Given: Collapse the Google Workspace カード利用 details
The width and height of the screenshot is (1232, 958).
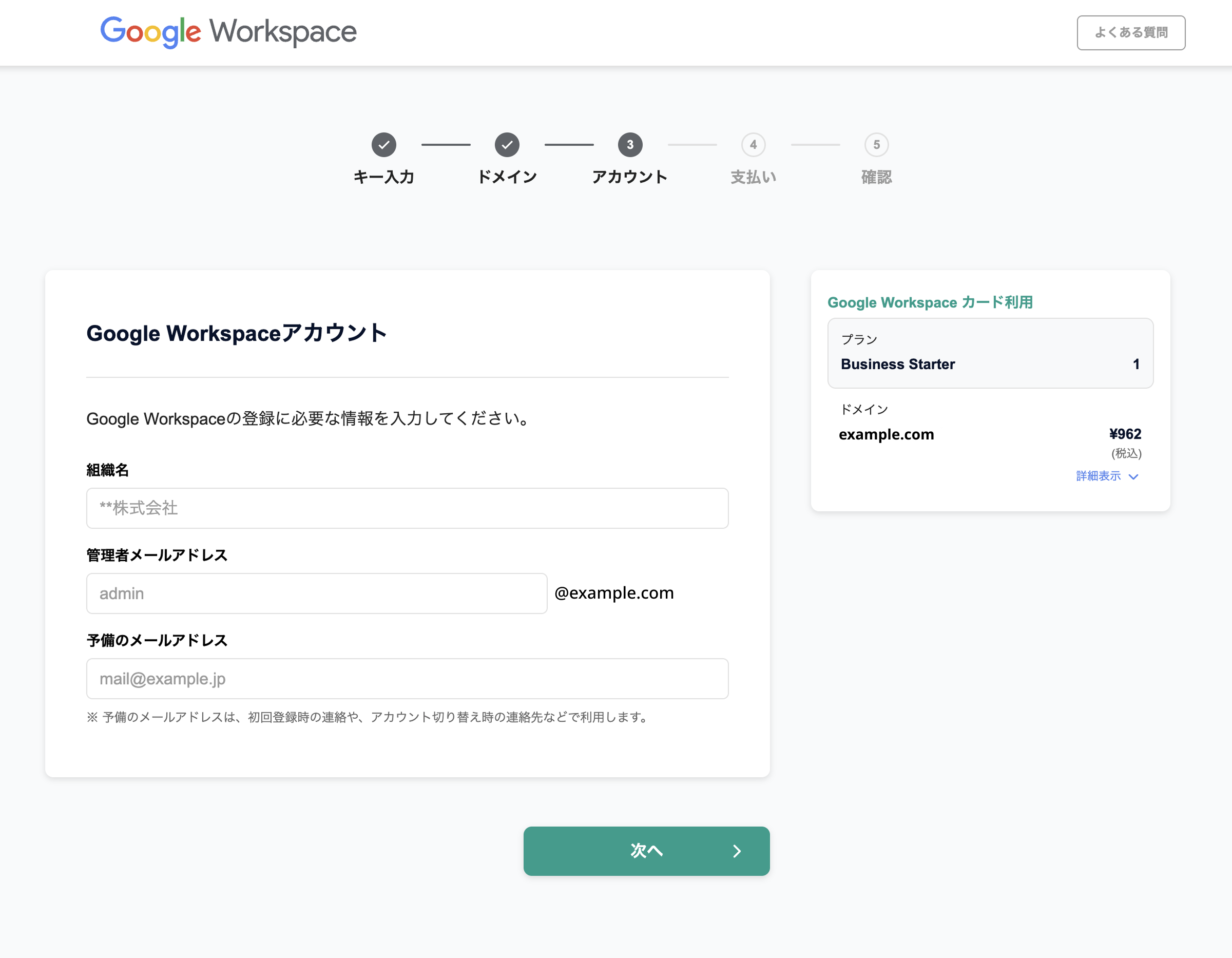Looking at the screenshot, I should 1099,476.
